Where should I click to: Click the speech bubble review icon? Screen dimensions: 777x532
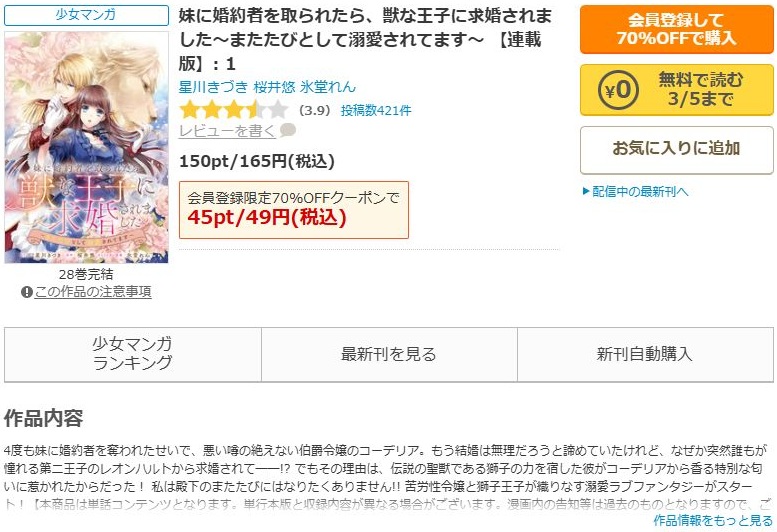click(287, 130)
